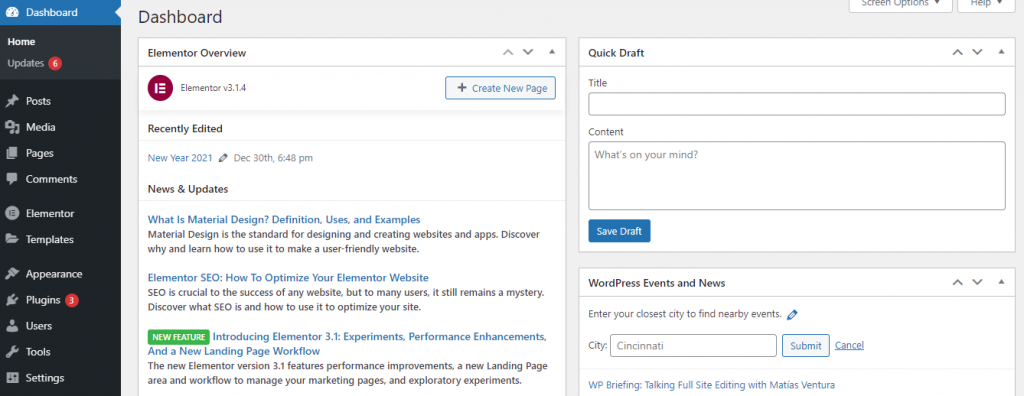Move Elementor Overview widget down

click(x=528, y=52)
